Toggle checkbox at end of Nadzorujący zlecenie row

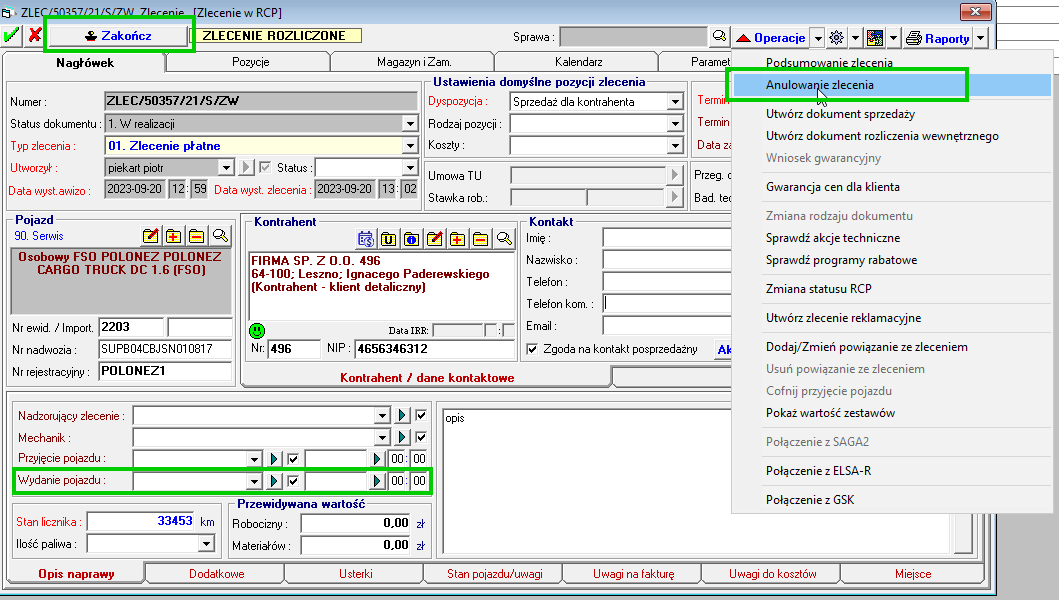tap(421, 415)
